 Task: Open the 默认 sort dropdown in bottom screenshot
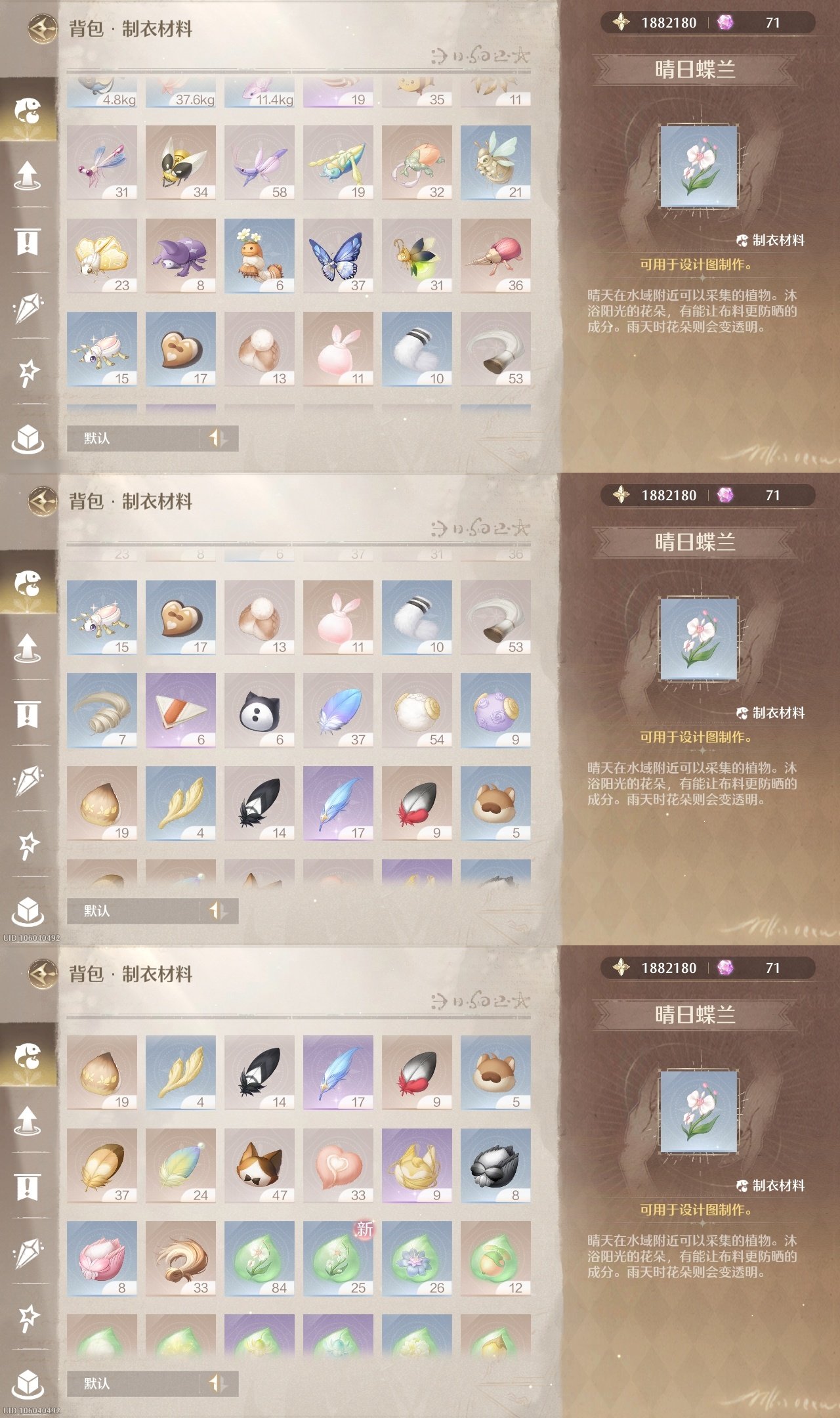(x=133, y=1383)
